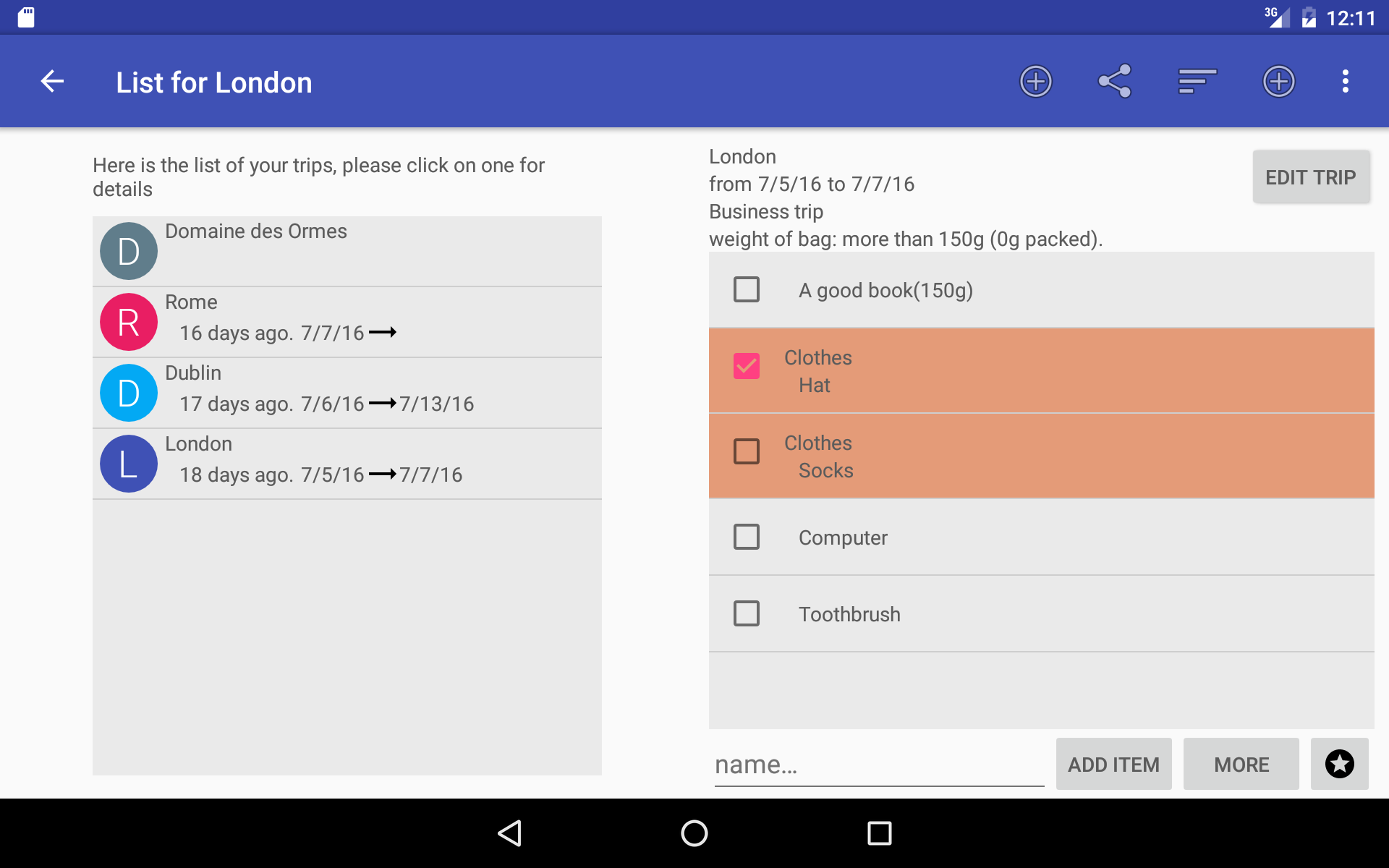Mark Toothbrush as packed
The image size is (1389, 868).
pyautogui.click(x=747, y=613)
